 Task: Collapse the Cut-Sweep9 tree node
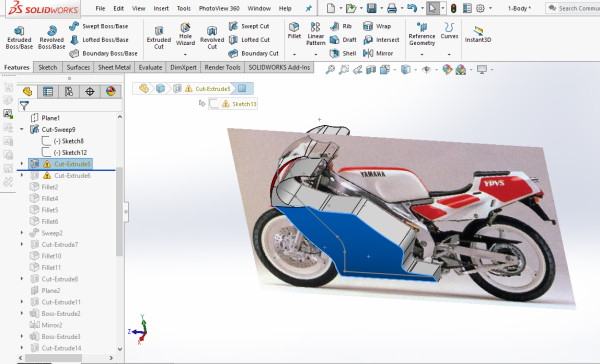click(22, 129)
